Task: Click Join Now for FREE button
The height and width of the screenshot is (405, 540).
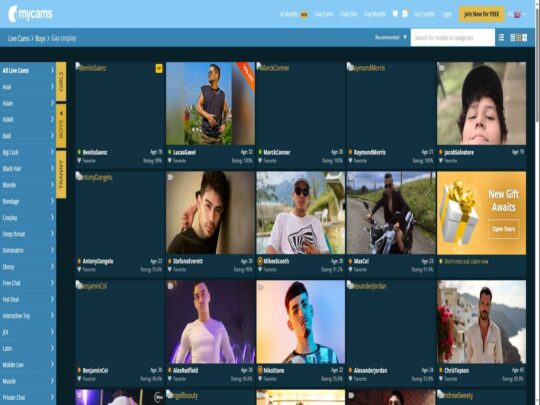Action: (481, 14)
